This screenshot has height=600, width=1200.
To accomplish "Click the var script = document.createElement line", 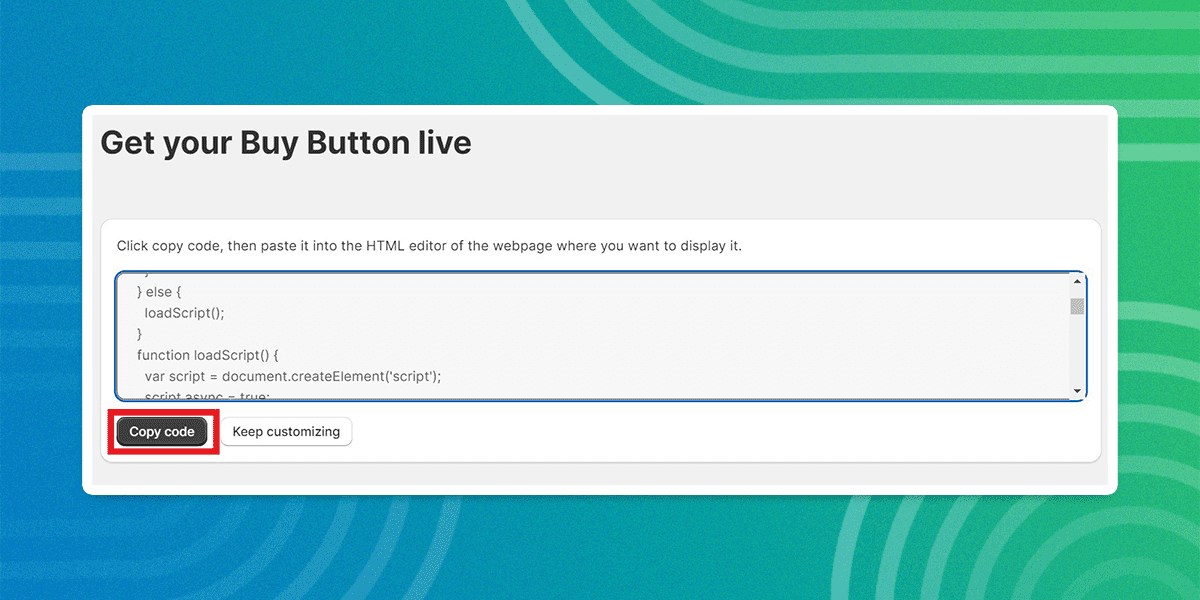I will [292, 376].
